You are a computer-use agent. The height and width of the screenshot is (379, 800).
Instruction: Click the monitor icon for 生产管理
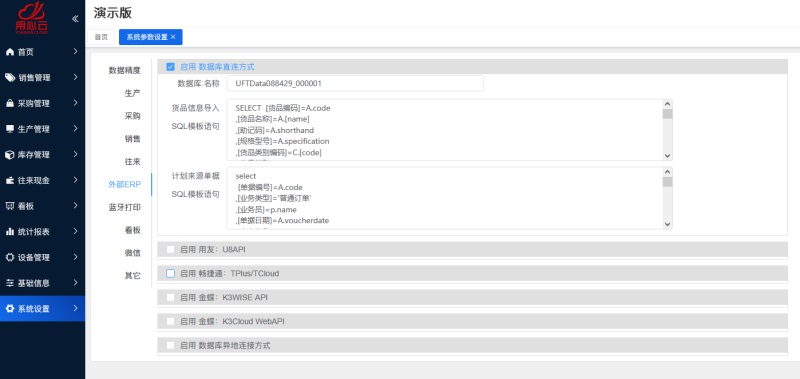(x=9, y=129)
